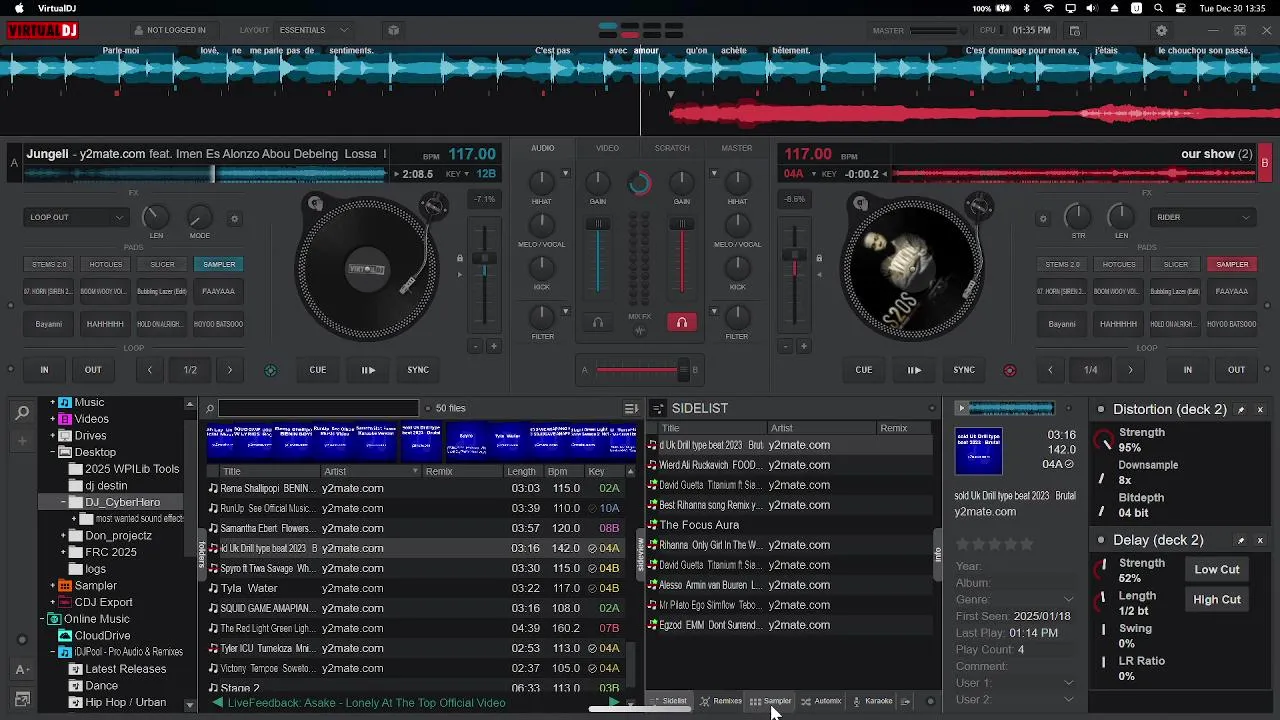Sync the right deck tempo

964,370
